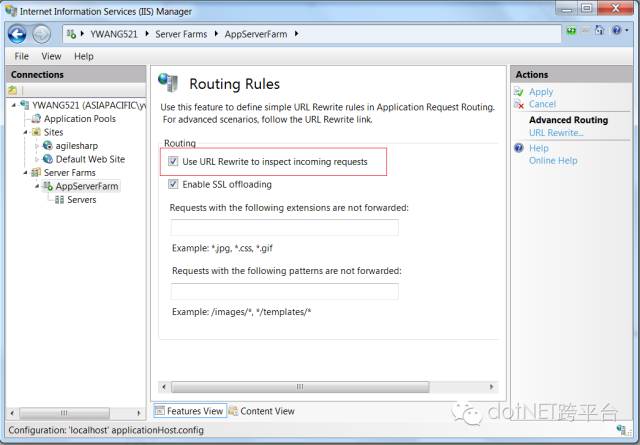Collapse the Server Farms tree node
The image size is (640, 445).
coord(25,173)
